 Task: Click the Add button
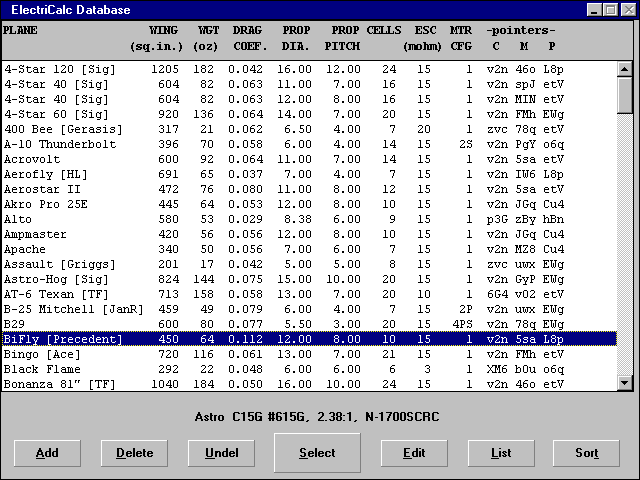tap(47, 453)
